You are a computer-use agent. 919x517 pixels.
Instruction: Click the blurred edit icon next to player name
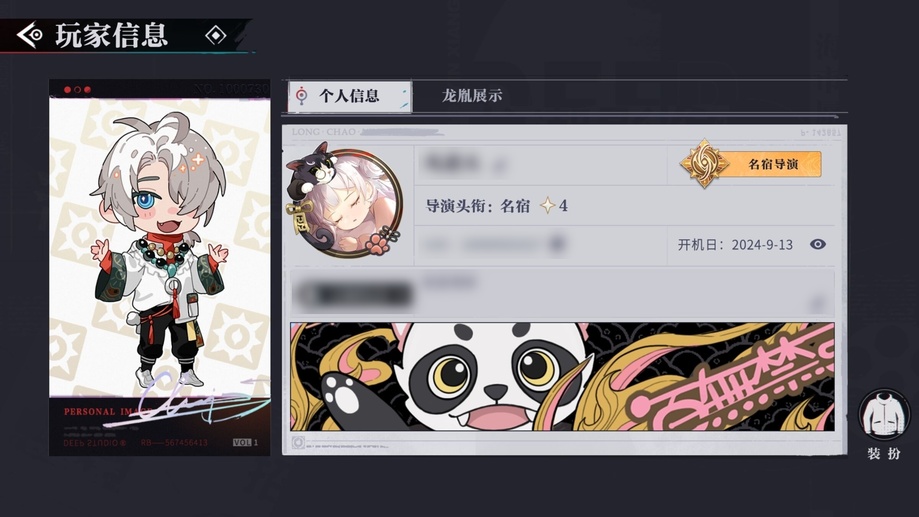499,166
